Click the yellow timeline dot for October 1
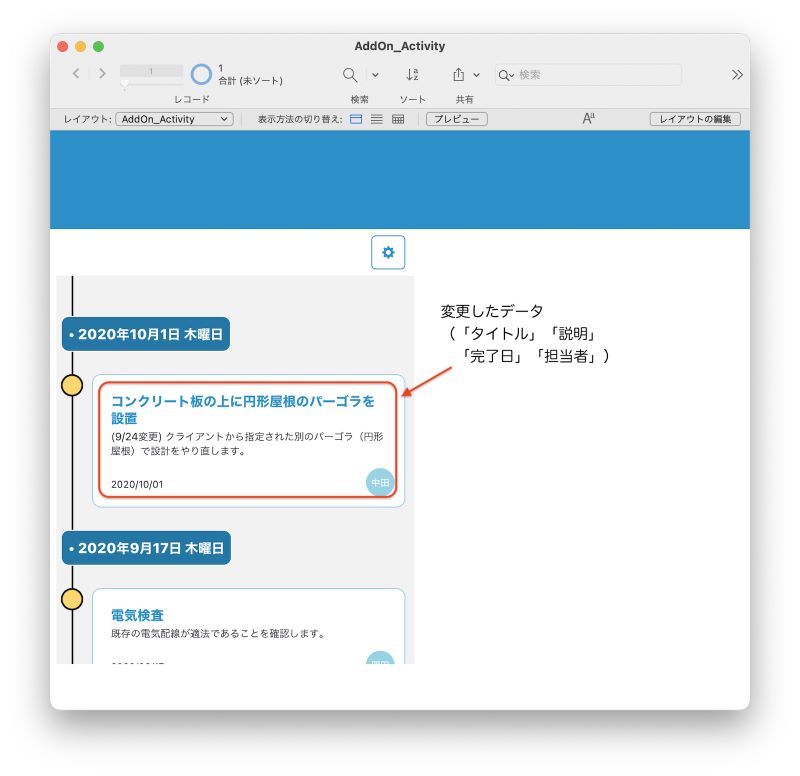800x776 pixels. [72, 385]
